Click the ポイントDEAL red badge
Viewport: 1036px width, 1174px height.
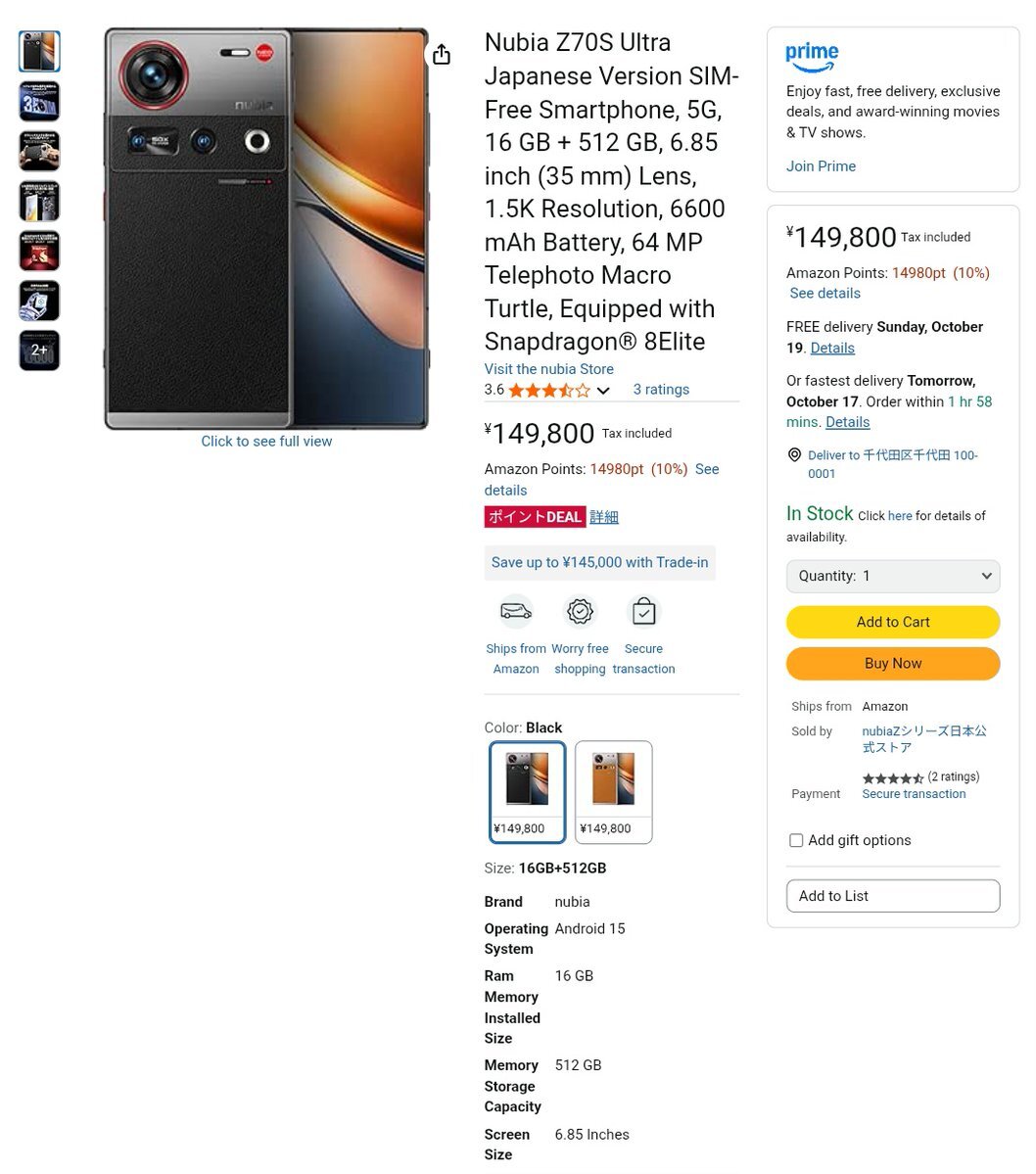pyautogui.click(x=534, y=517)
